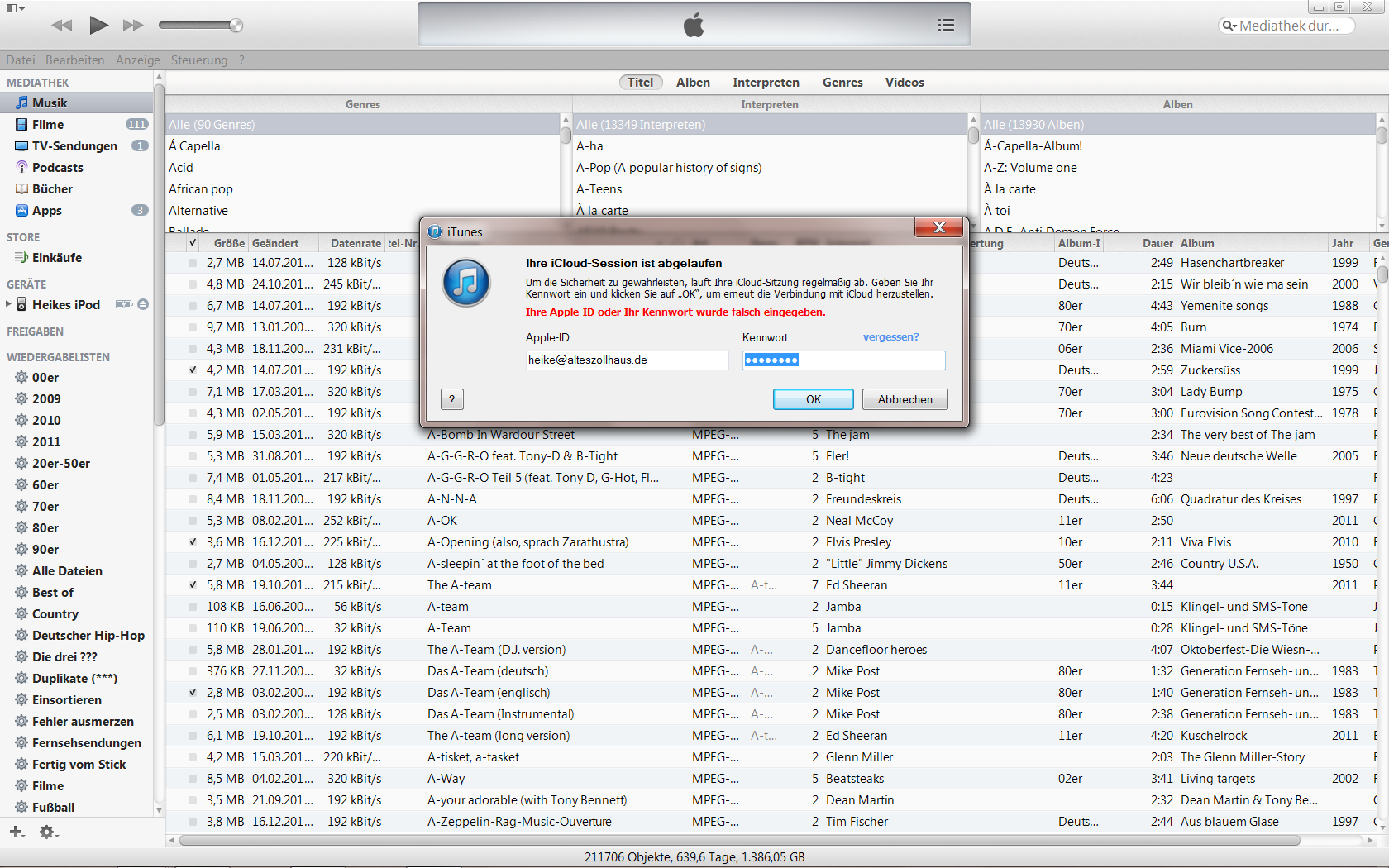Click the horizontal scrollbar of the track list

739,841
